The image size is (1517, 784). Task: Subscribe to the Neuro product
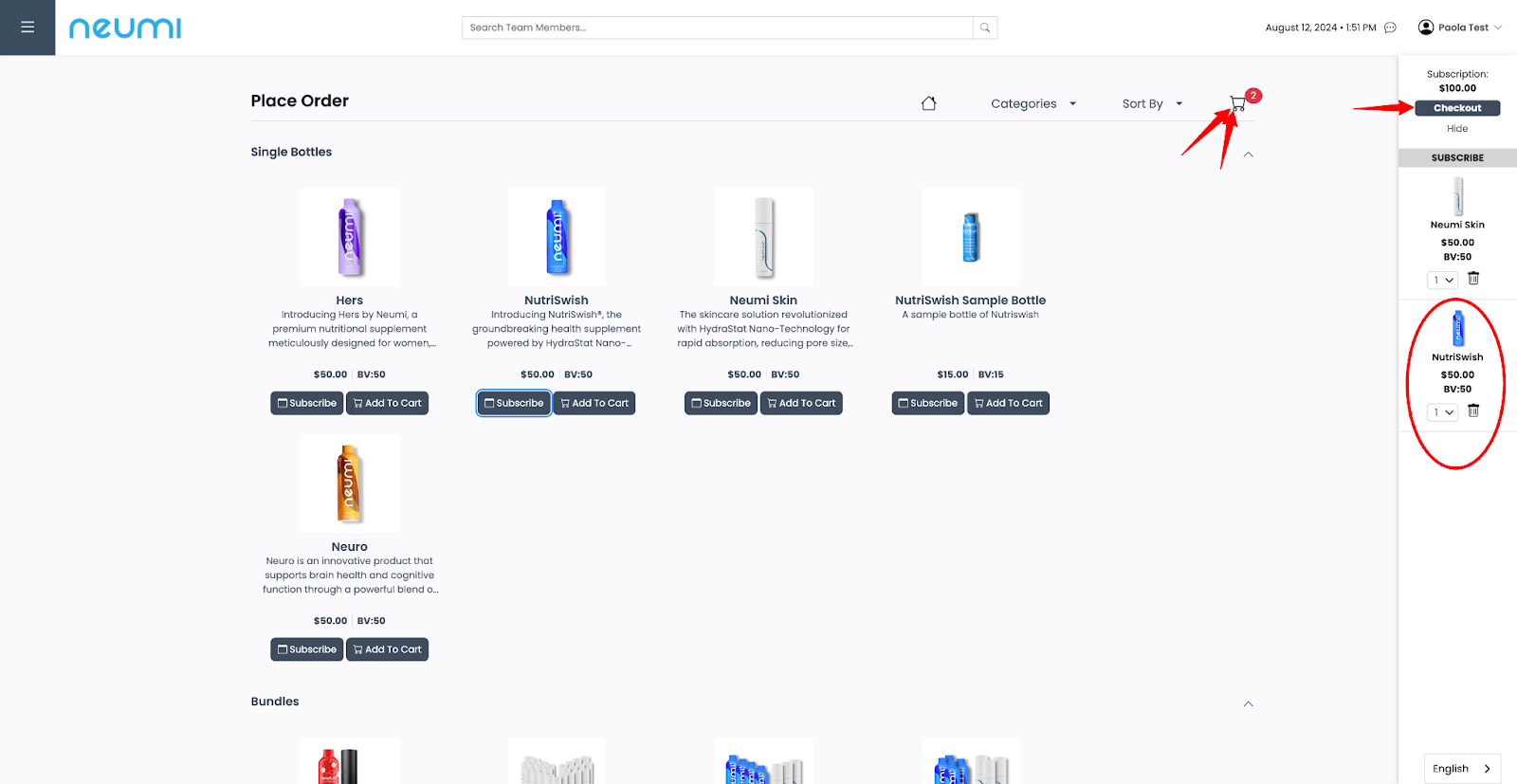coord(306,649)
